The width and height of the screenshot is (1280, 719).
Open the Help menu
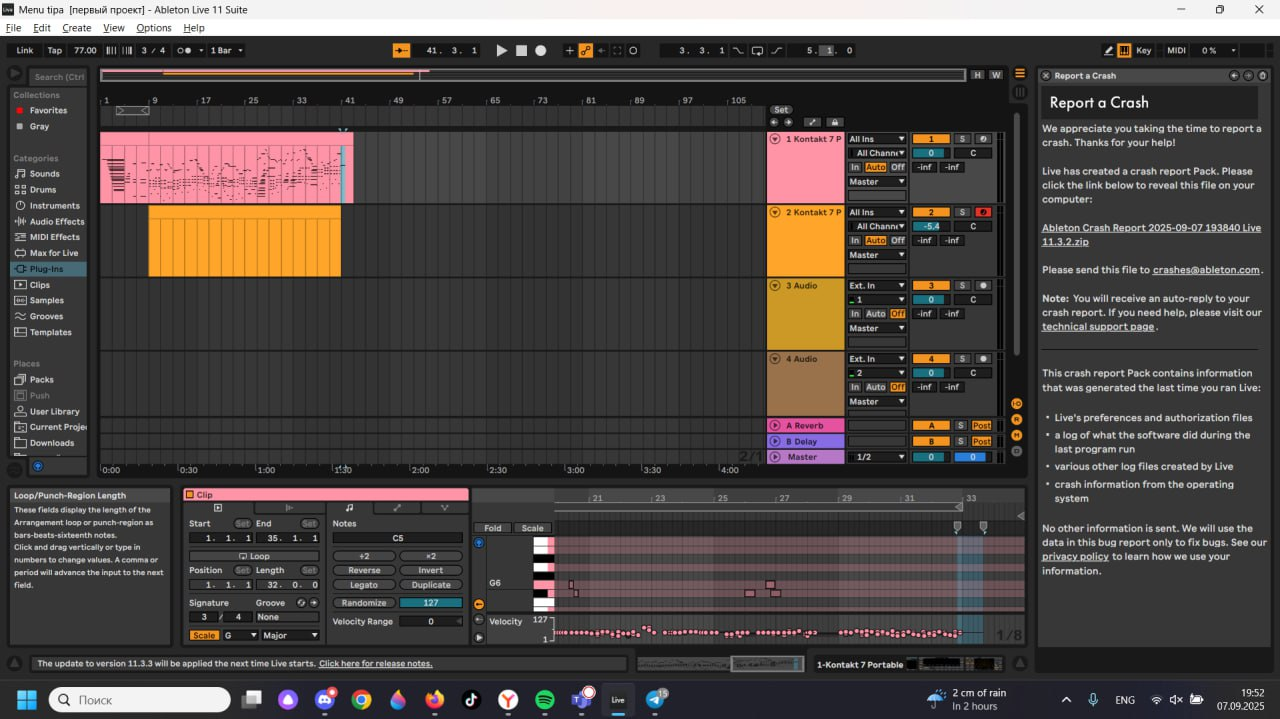[194, 28]
